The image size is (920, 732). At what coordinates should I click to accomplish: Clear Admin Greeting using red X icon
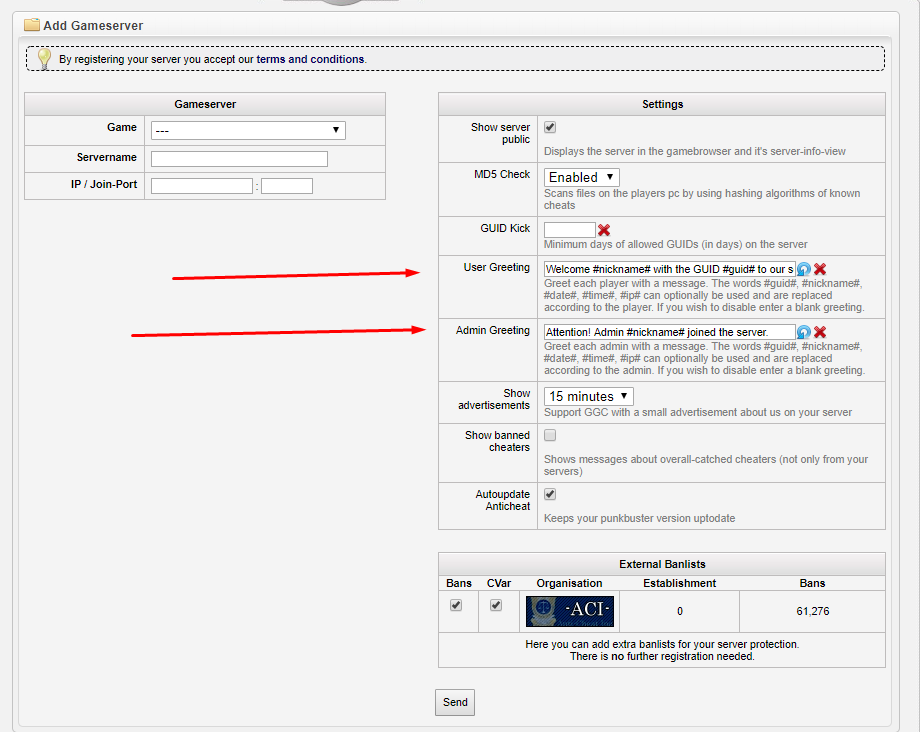(x=820, y=332)
